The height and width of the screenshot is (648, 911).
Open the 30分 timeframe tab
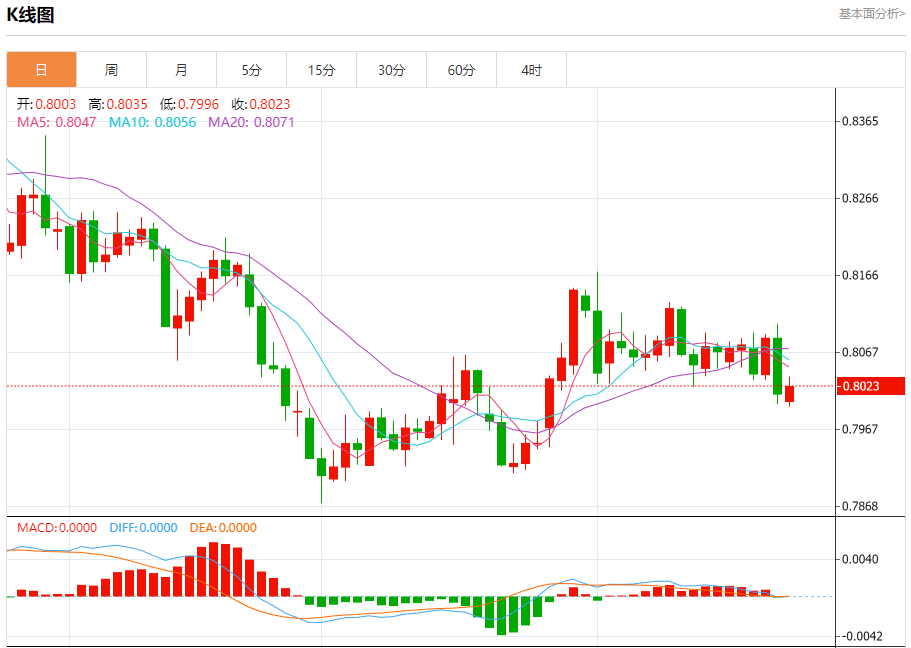(392, 70)
